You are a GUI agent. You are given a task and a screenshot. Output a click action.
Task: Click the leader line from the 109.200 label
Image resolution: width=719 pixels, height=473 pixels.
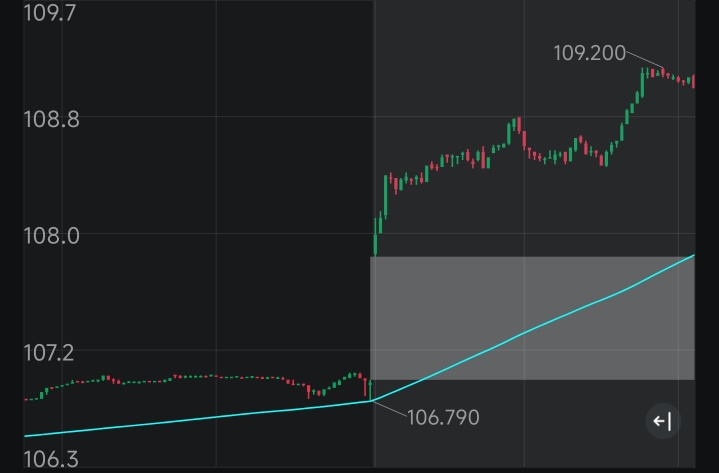pyautogui.click(x=644, y=60)
